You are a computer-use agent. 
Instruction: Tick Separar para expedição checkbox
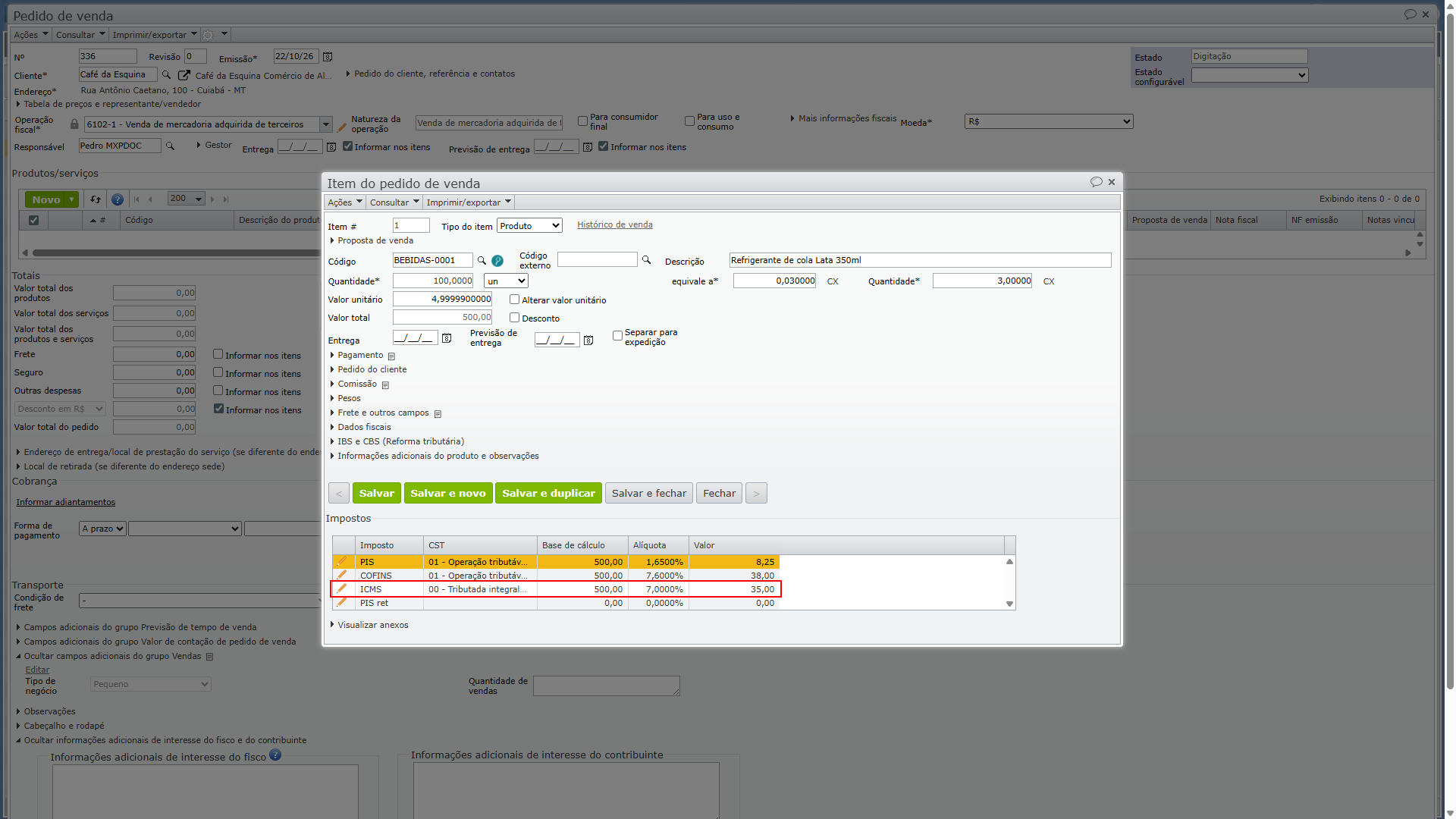click(617, 335)
